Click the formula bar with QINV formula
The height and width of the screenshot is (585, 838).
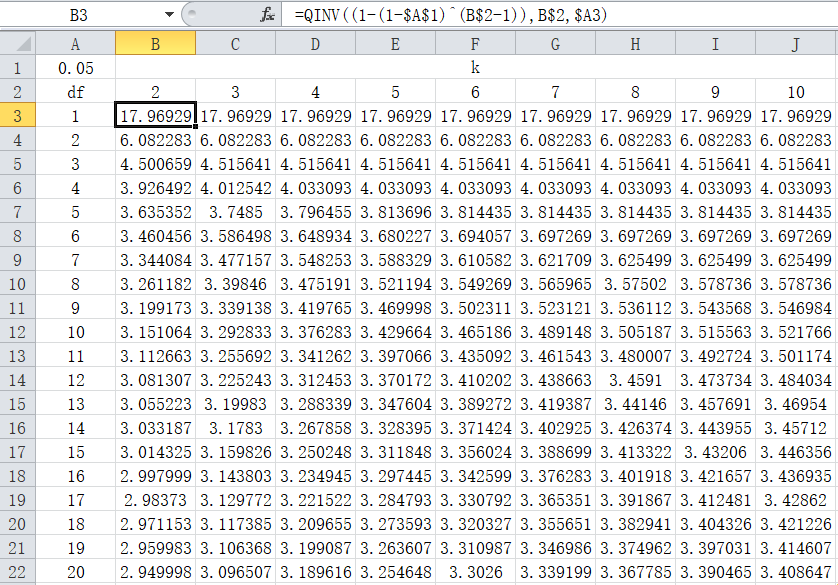coord(558,15)
